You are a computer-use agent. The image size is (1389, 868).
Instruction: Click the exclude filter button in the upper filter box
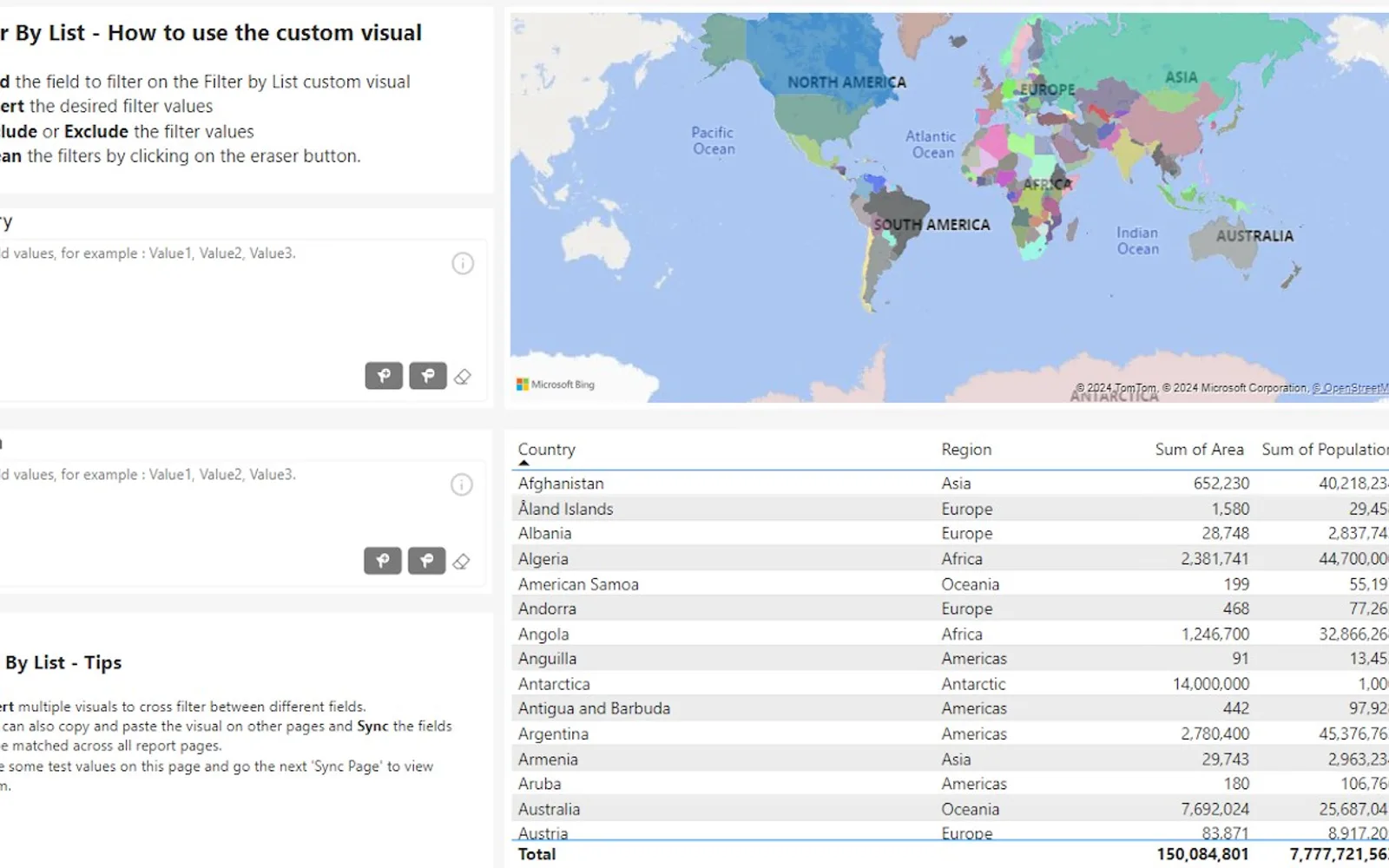428,376
